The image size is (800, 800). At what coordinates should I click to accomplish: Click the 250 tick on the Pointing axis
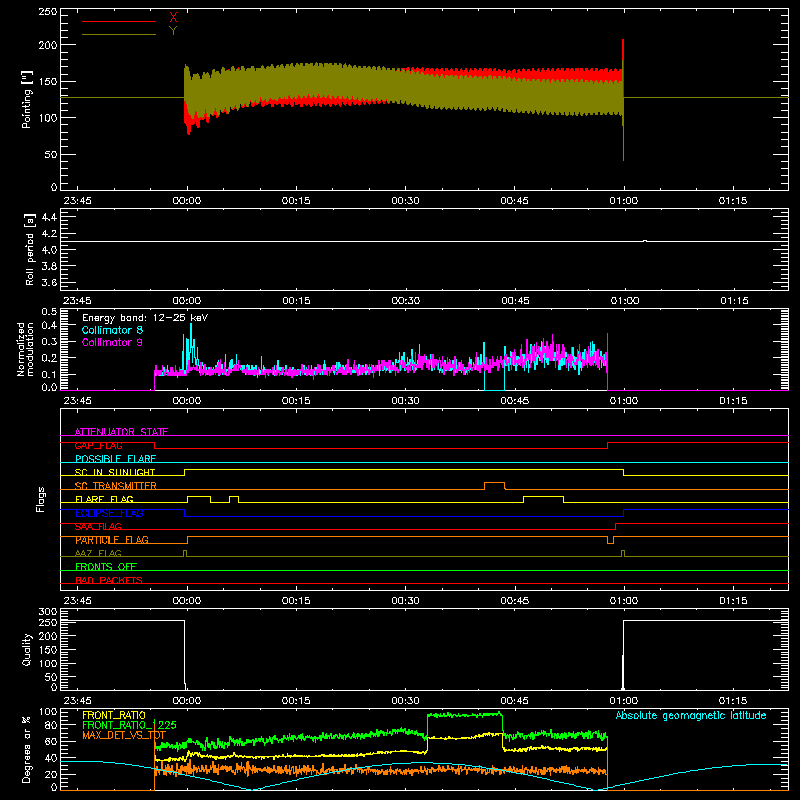pos(48,12)
